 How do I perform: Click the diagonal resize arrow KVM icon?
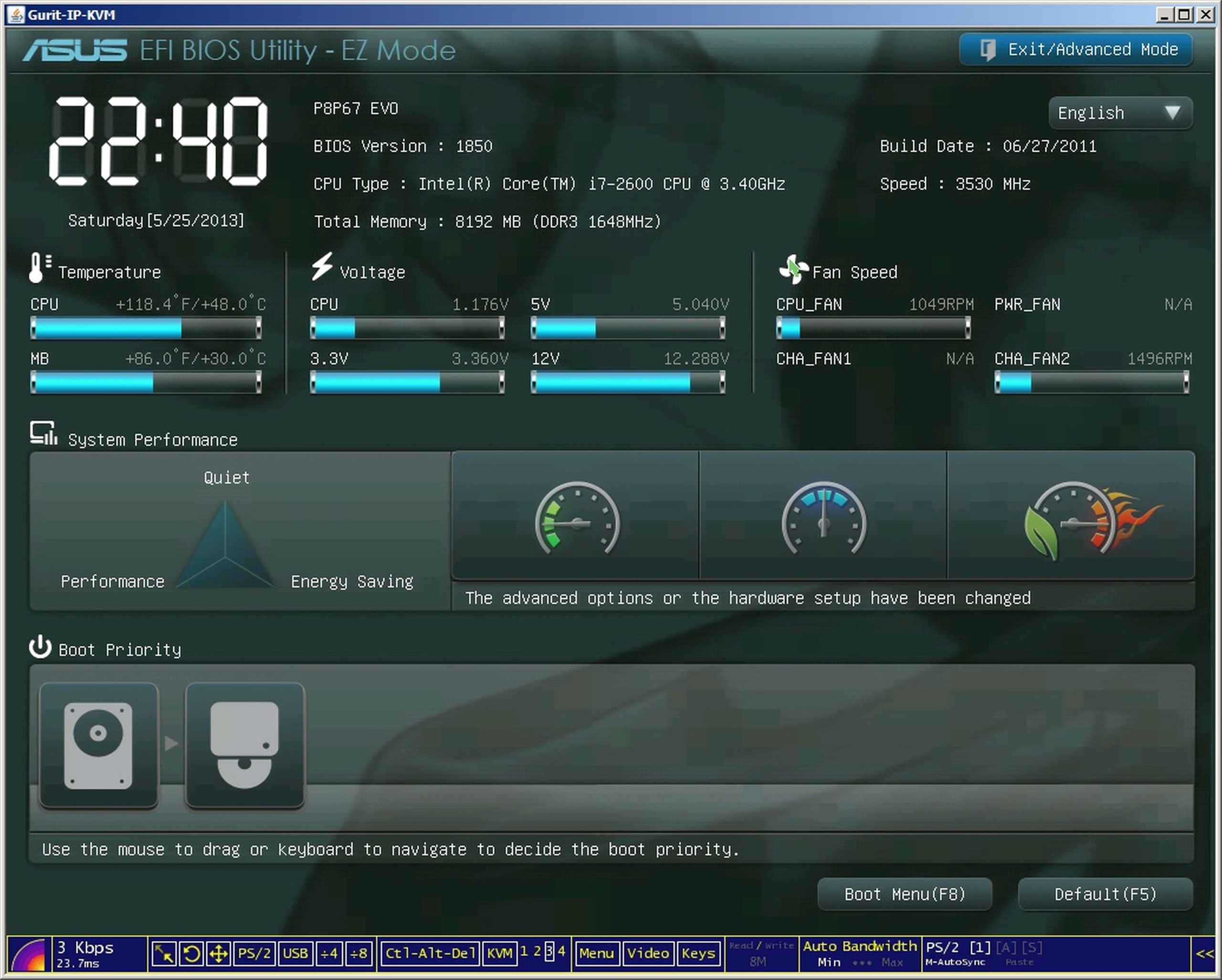coord(164,954)
